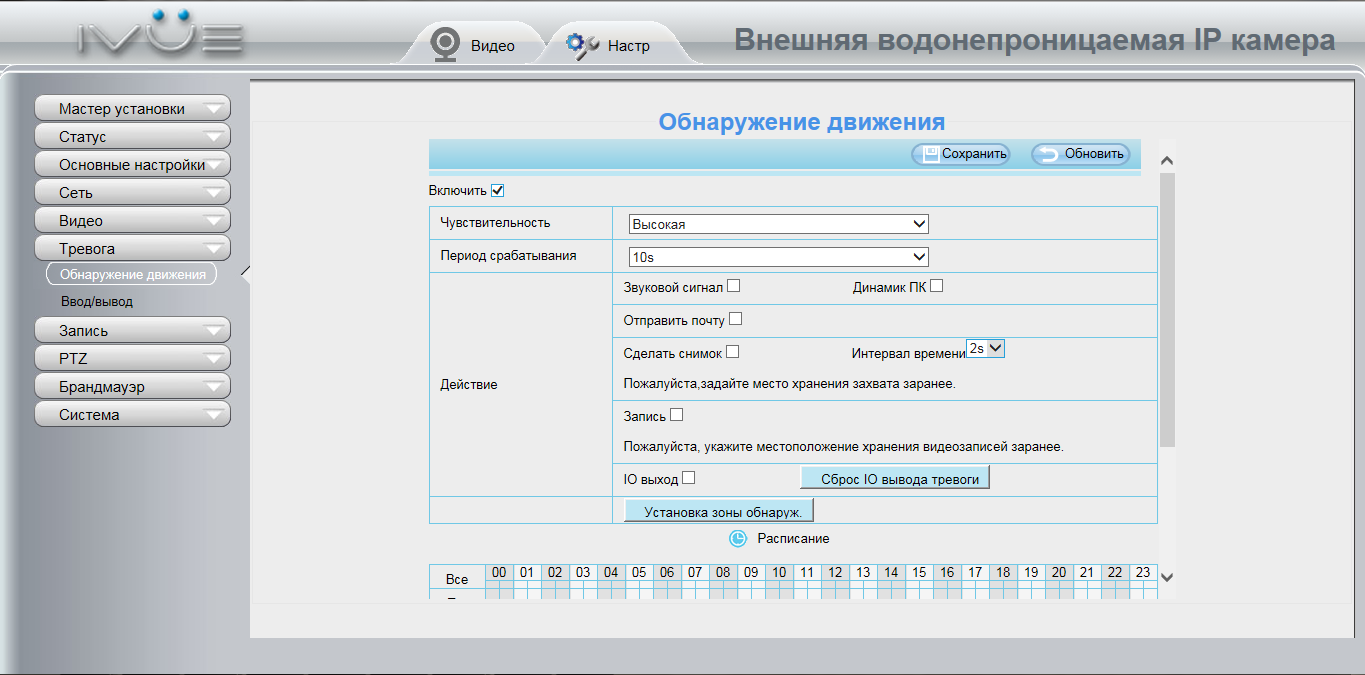Select Обнаружение движения submenu item
The height and width of the screenshot is (675, 1365).
[132, 274]
